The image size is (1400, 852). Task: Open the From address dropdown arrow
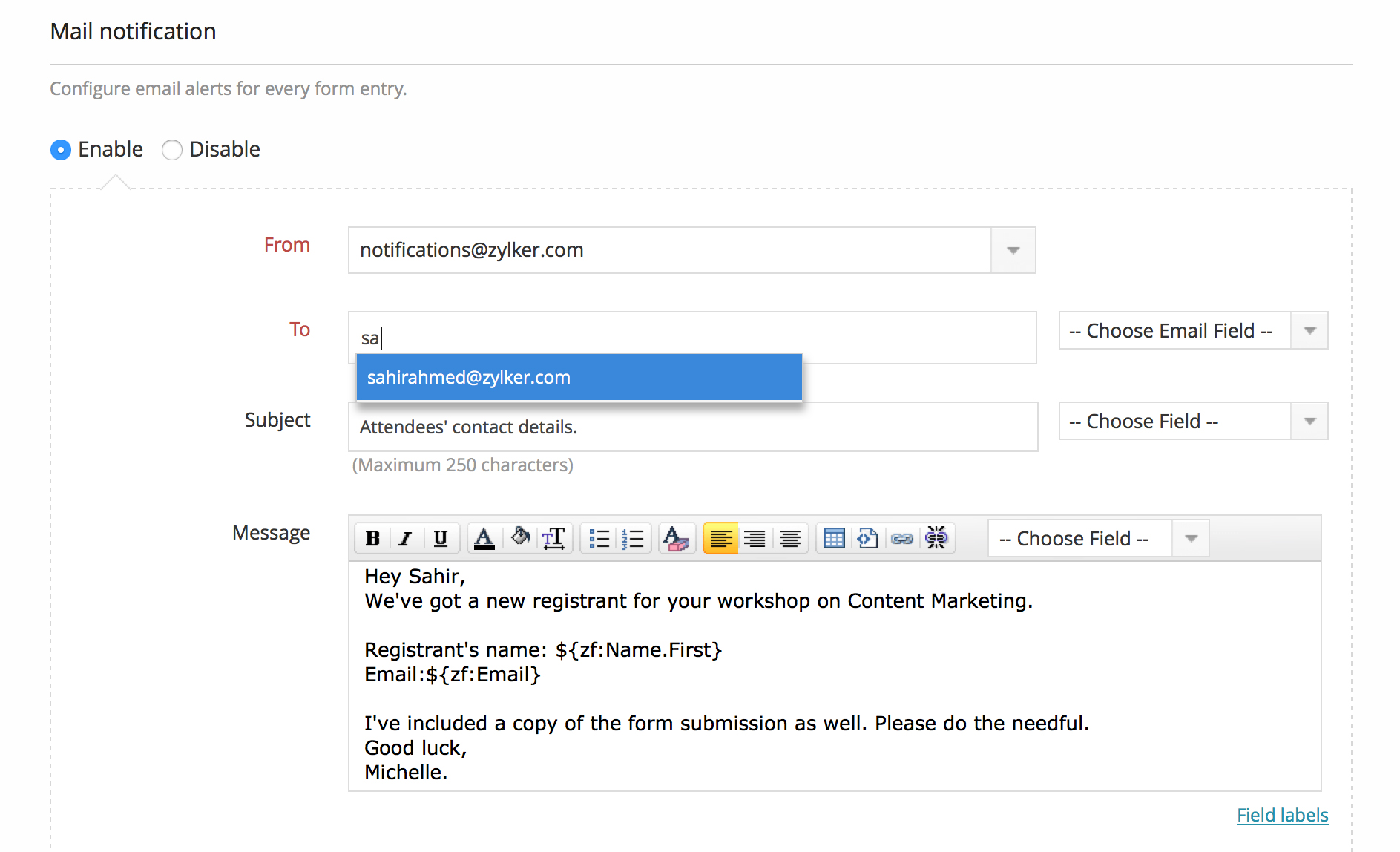click(1013, 250)
